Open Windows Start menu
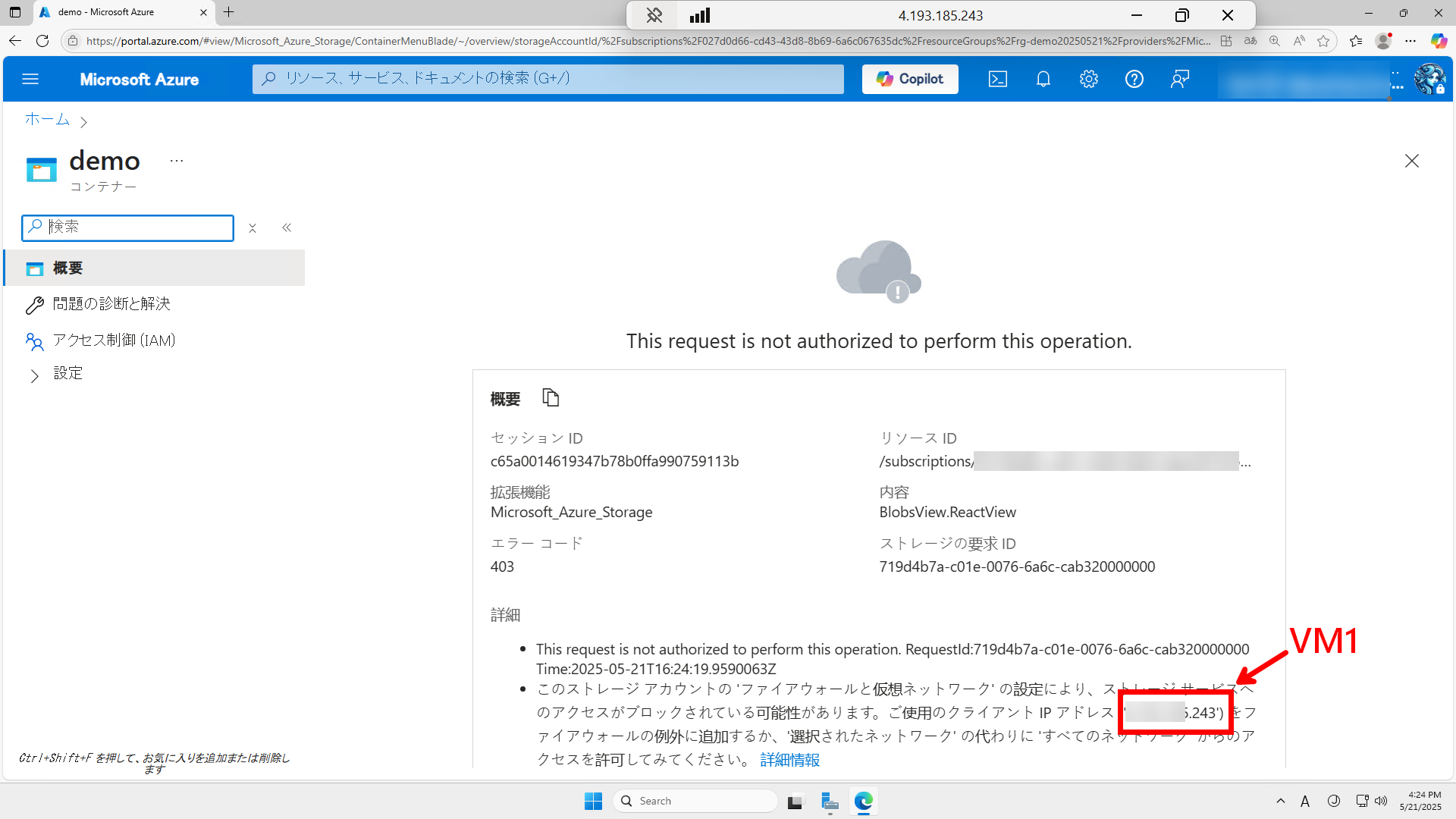This screenshot has height=819, width=1456. (x=593, y=801)
